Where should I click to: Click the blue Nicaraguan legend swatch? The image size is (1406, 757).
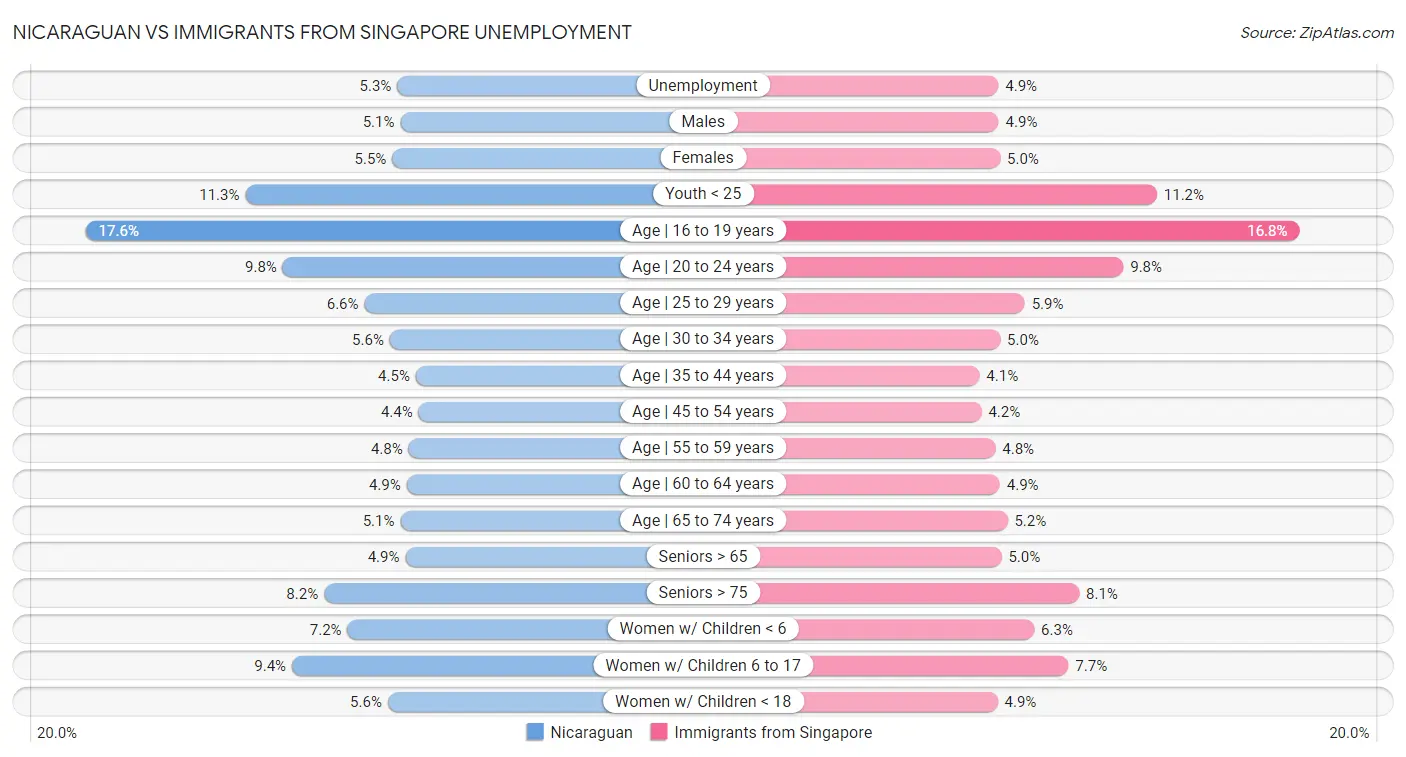coord(535,732)
